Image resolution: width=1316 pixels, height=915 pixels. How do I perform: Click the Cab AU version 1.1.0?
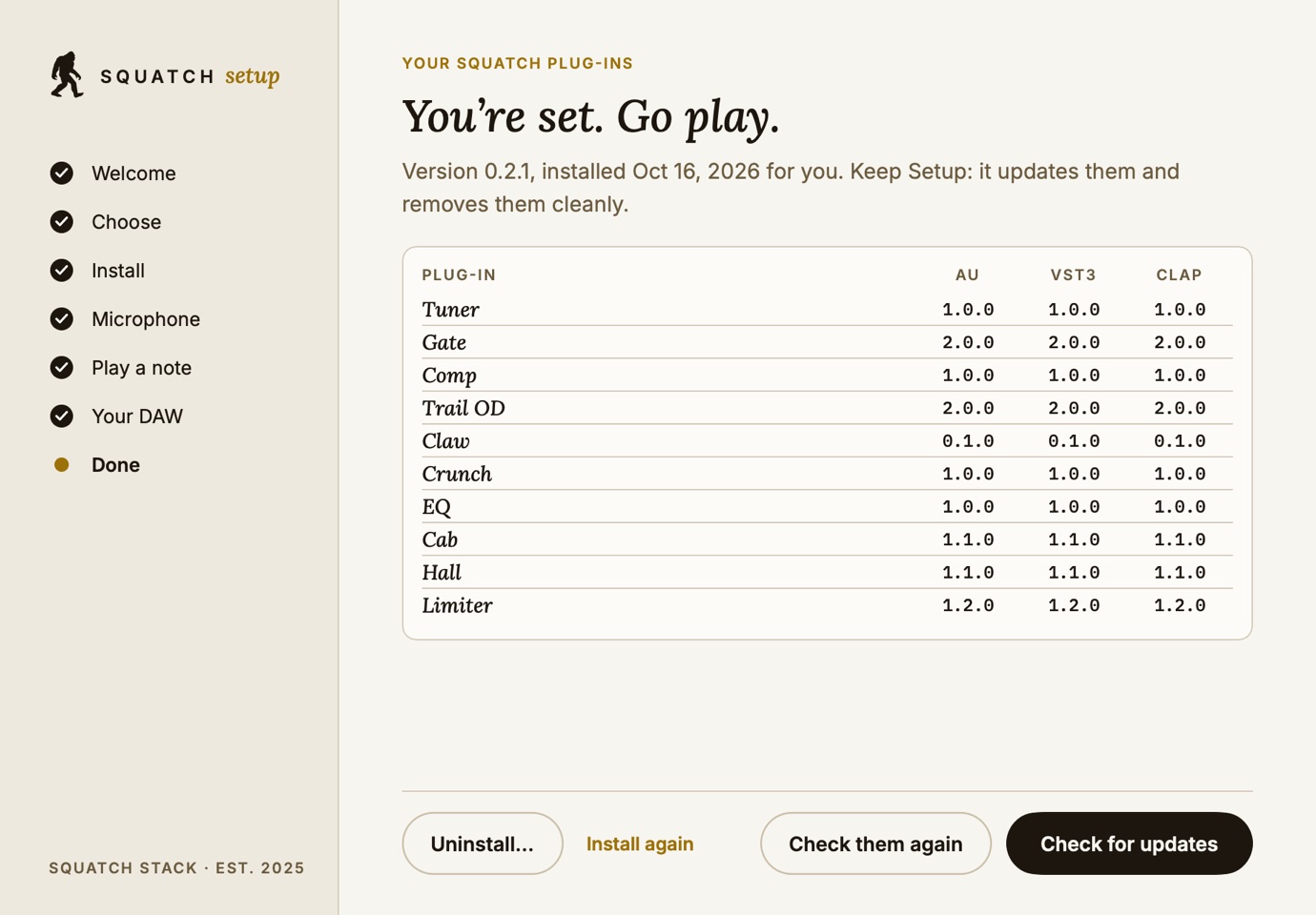tap(968, 539)
